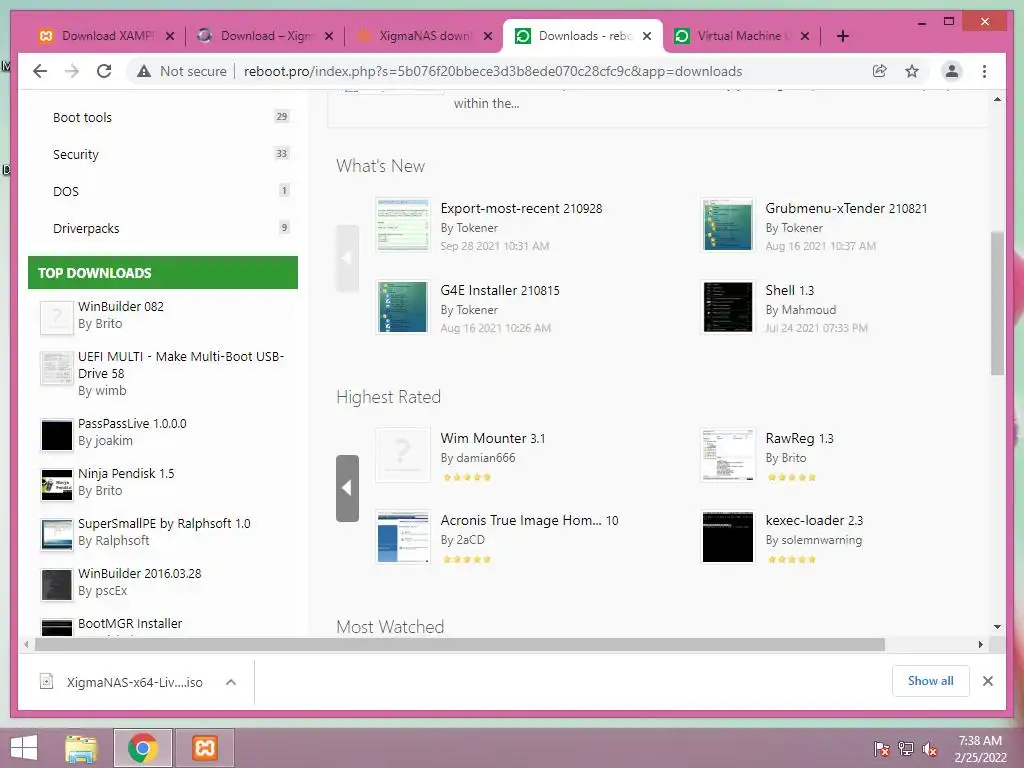Click the Shell 1.3 thumbnail

[x=728, y=307]
